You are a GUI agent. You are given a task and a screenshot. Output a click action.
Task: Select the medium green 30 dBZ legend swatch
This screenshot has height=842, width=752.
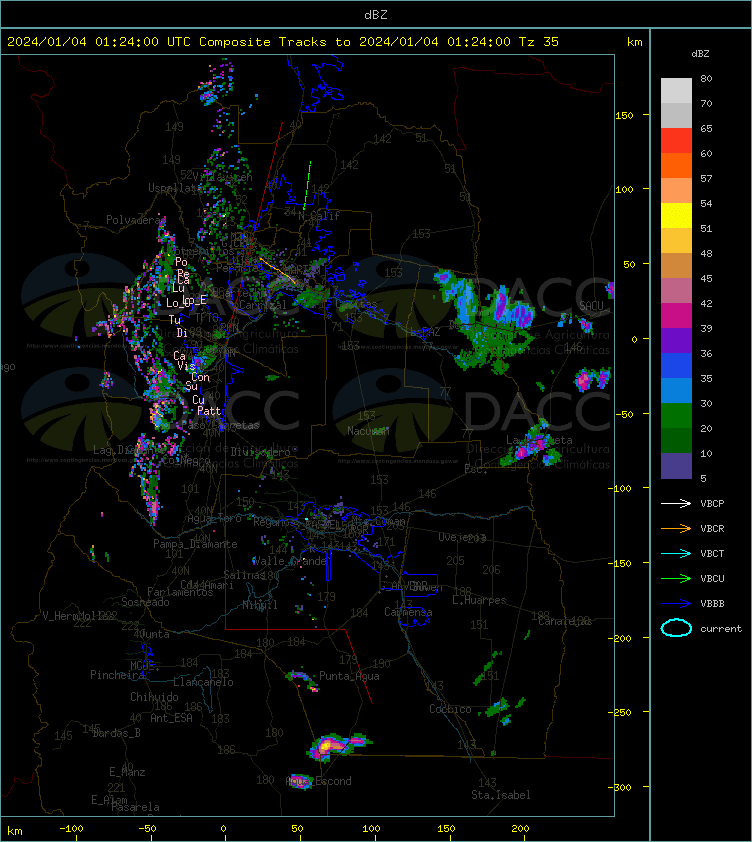pos(676,416)
